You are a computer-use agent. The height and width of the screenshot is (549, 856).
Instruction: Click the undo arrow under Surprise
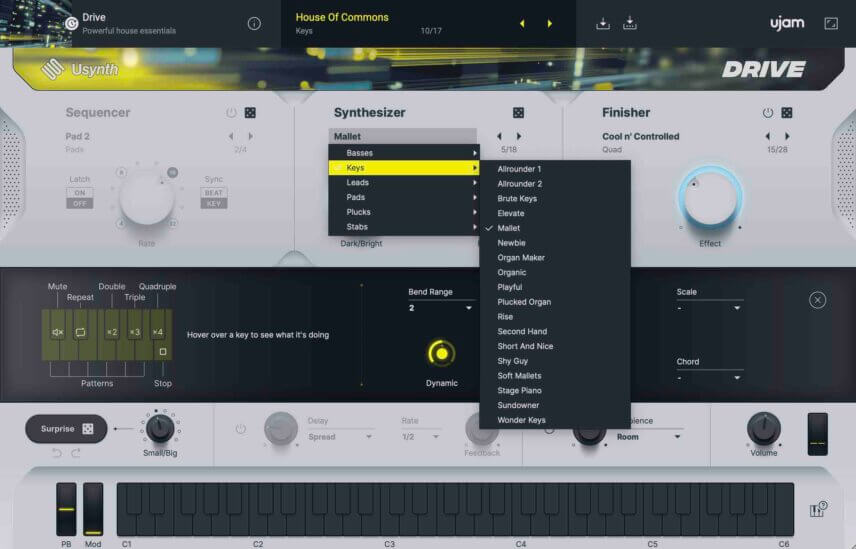(x=56, y=452)
